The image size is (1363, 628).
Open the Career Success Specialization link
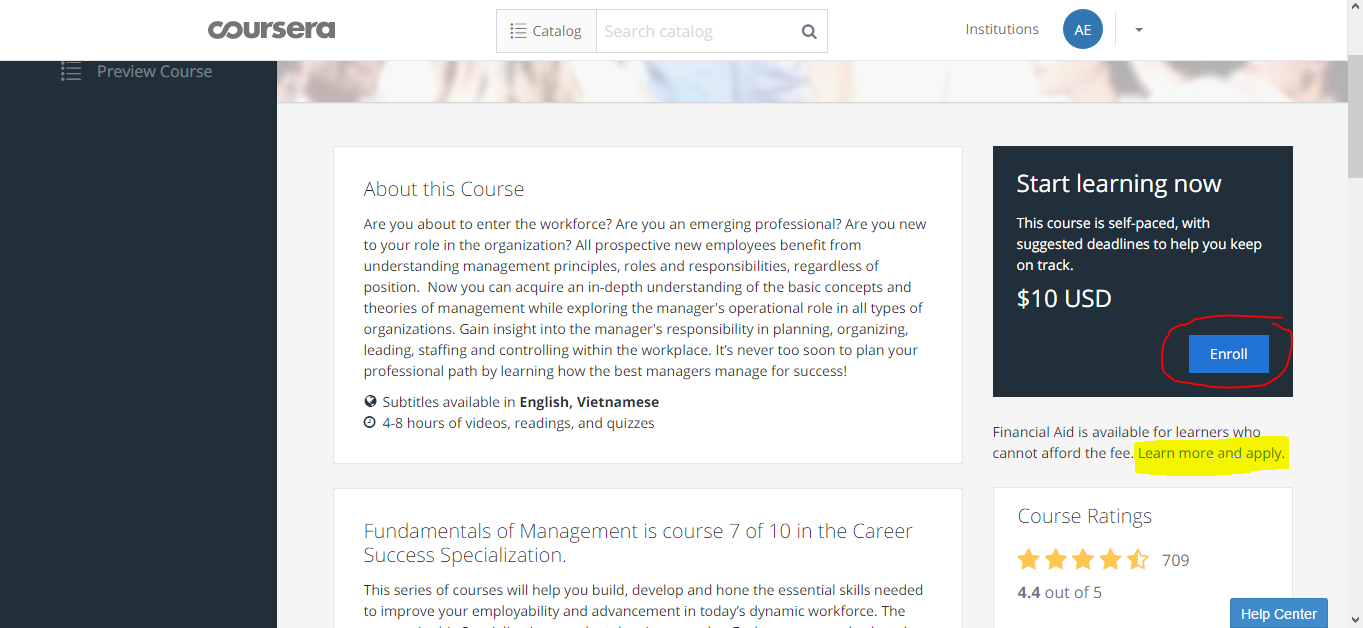pos(638,542)
